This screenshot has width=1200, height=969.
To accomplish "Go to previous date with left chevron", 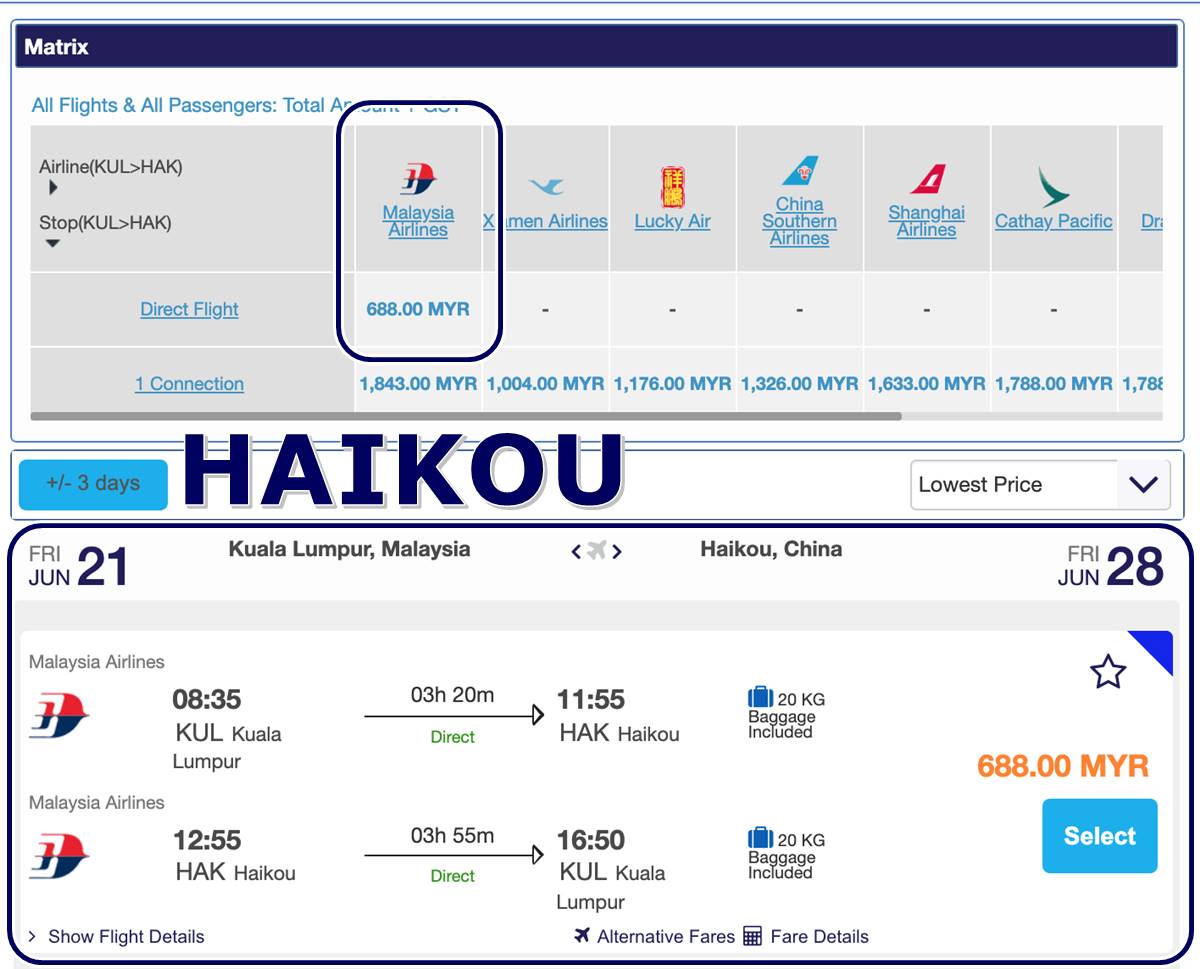I will (576, 551).
